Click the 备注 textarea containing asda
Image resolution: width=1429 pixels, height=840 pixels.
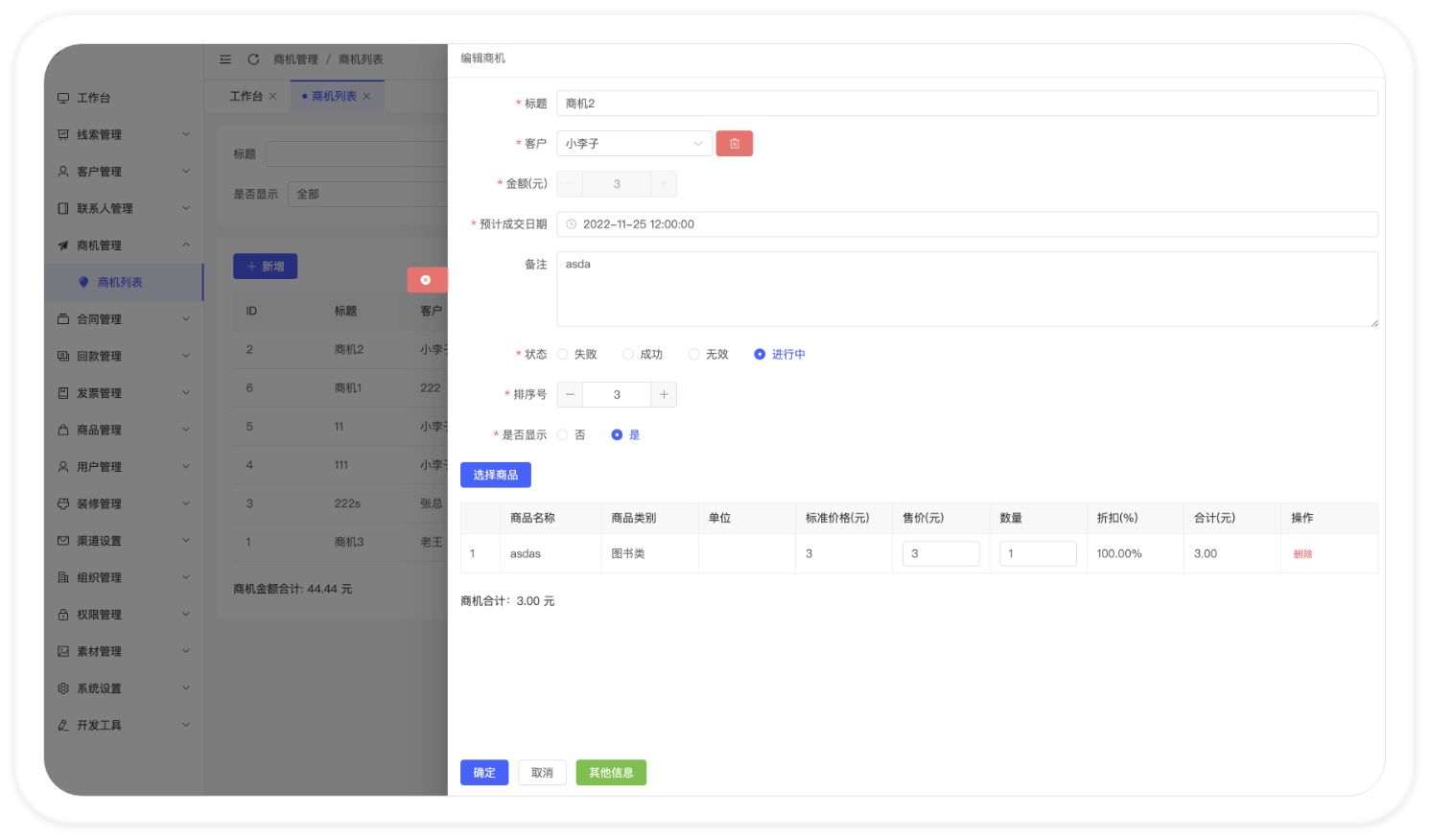[x=968, y=290]
